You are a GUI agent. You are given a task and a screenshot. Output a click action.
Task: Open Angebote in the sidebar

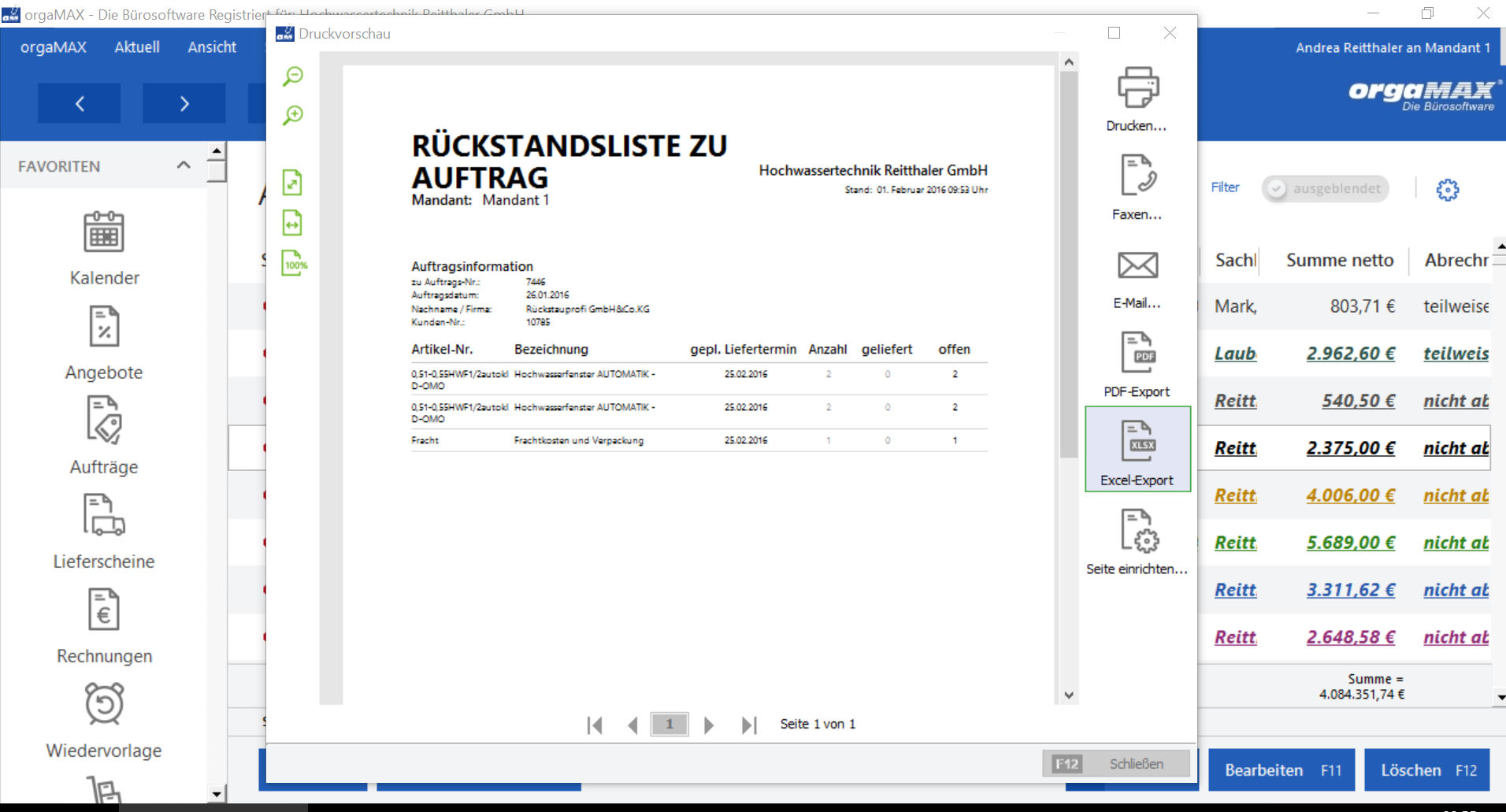point(104,343)
